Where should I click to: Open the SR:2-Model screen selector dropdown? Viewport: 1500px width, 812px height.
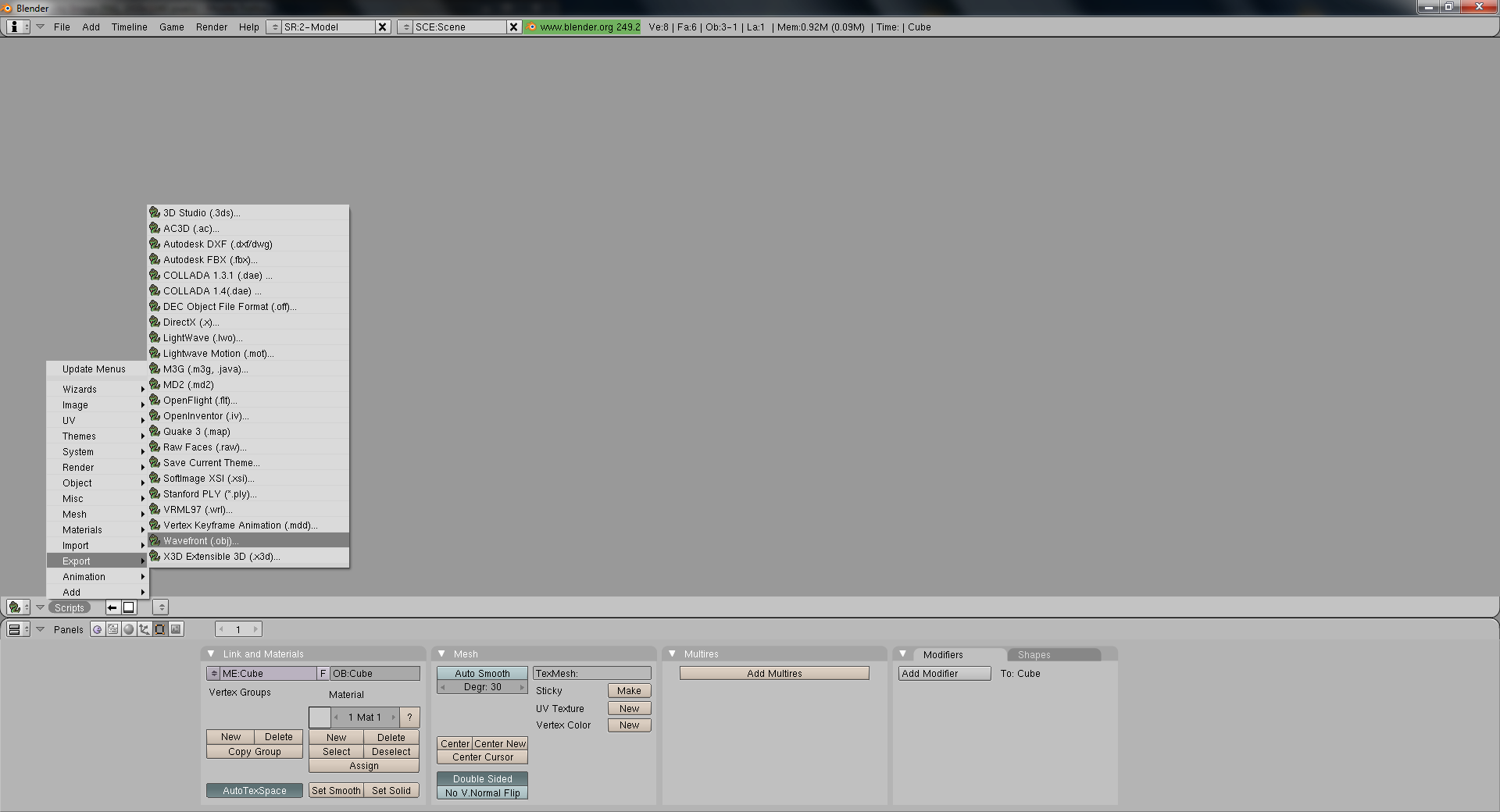tap(273, 27)
